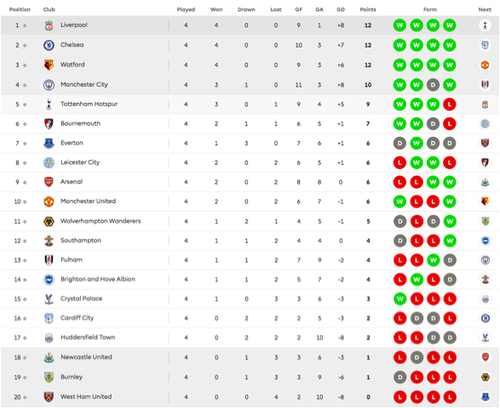The width and height of the screenshot is (500, 408).
Task: Click the Manchester City badge
Action: 49,85
